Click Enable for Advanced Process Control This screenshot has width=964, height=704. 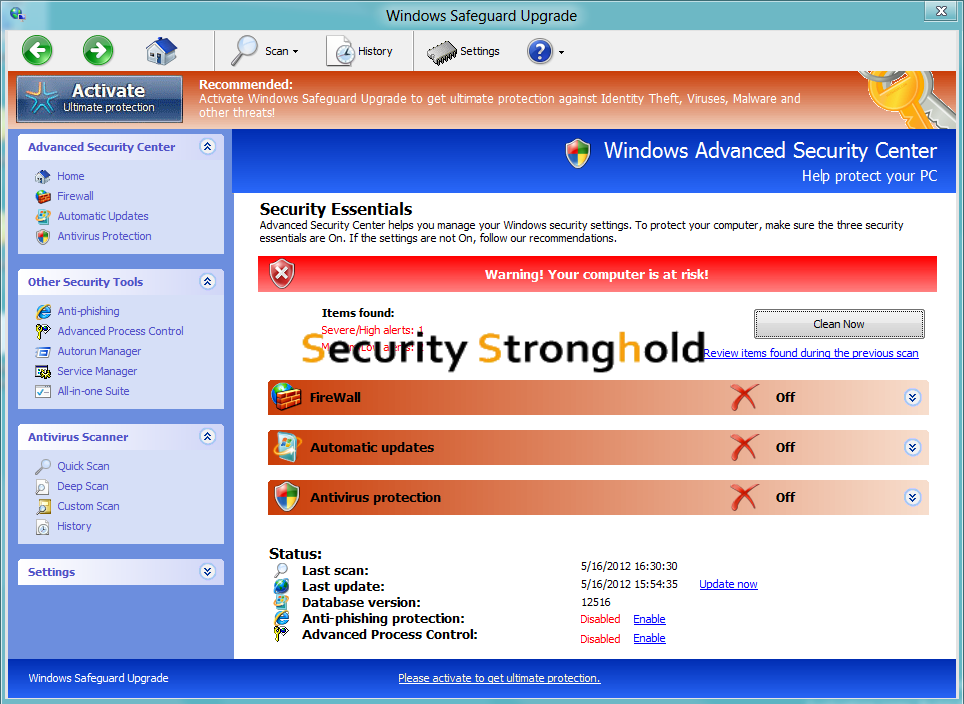pyautogui.click(x=649, y=638)
